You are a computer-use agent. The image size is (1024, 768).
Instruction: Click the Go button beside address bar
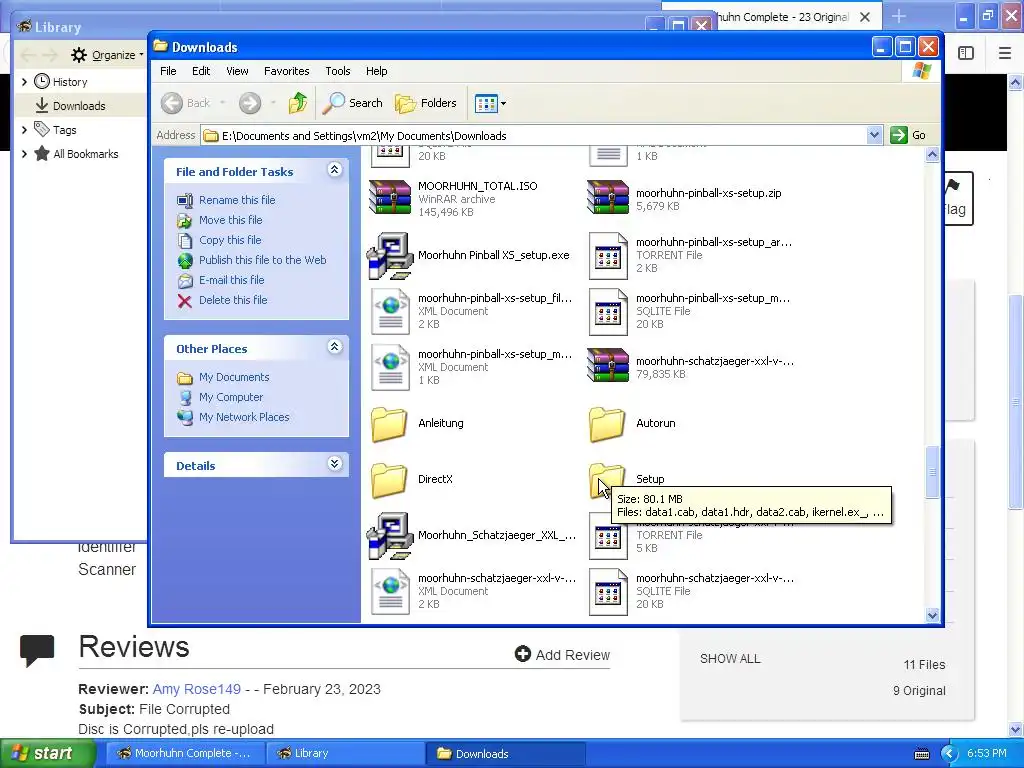coord(908,135)
